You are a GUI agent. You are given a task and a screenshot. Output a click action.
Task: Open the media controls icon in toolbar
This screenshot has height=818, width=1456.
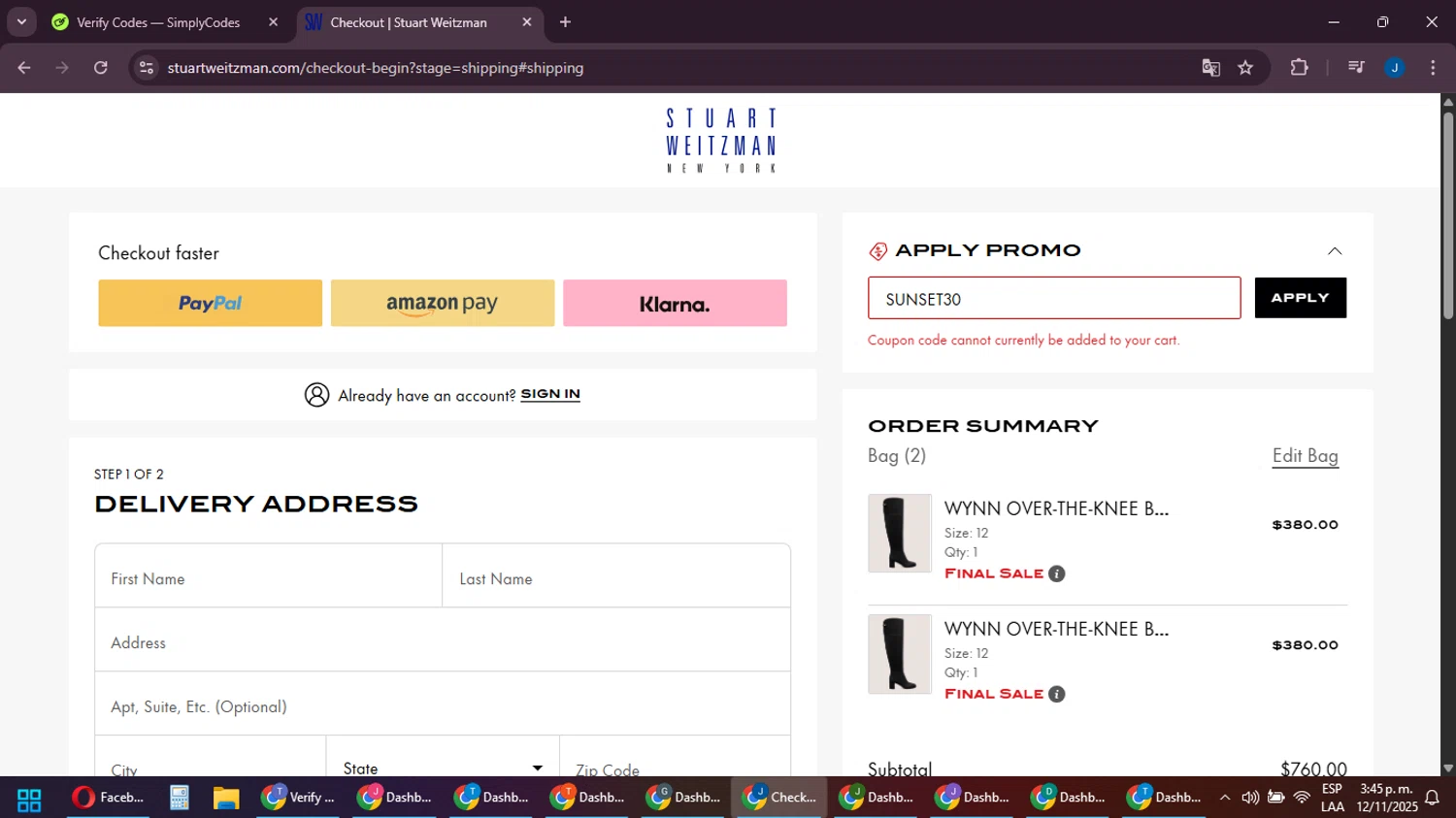[x=1356, y=68]
